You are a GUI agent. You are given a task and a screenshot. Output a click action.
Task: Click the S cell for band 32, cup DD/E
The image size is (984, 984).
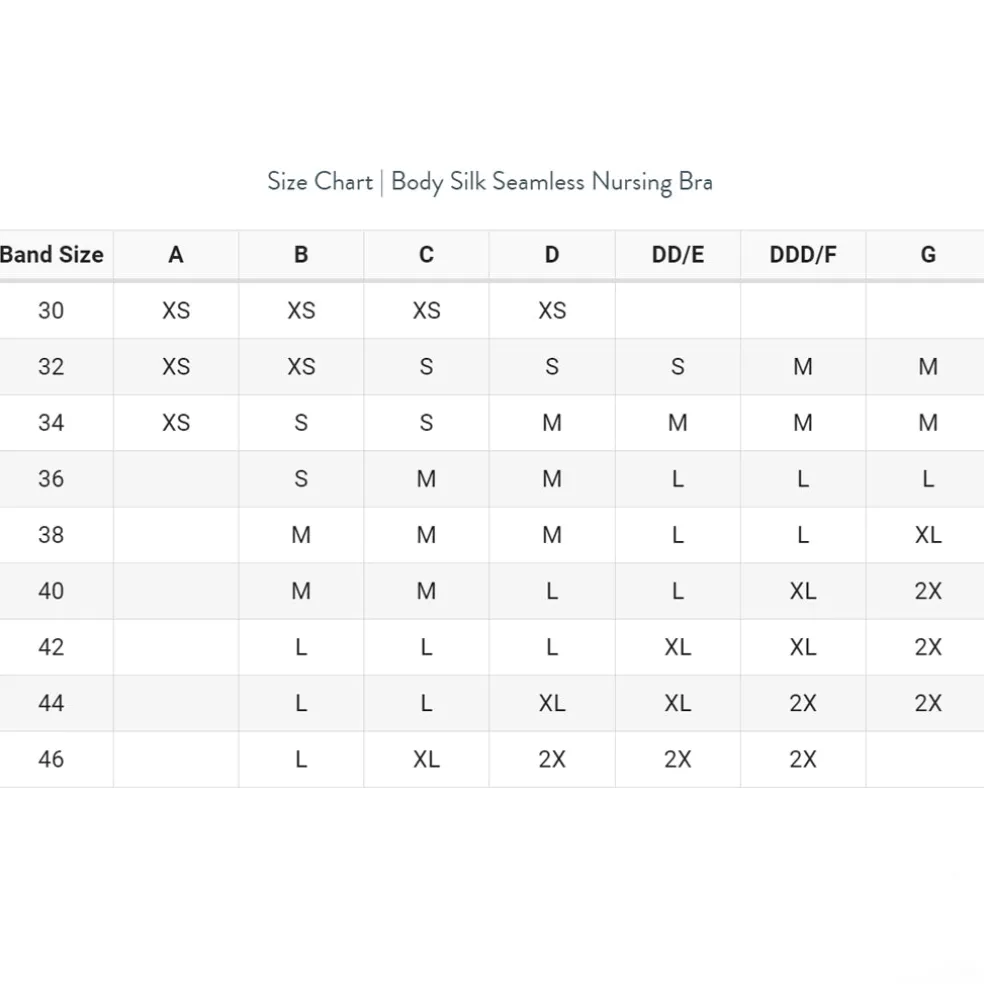pyautogui.click(x=677, y=367)
